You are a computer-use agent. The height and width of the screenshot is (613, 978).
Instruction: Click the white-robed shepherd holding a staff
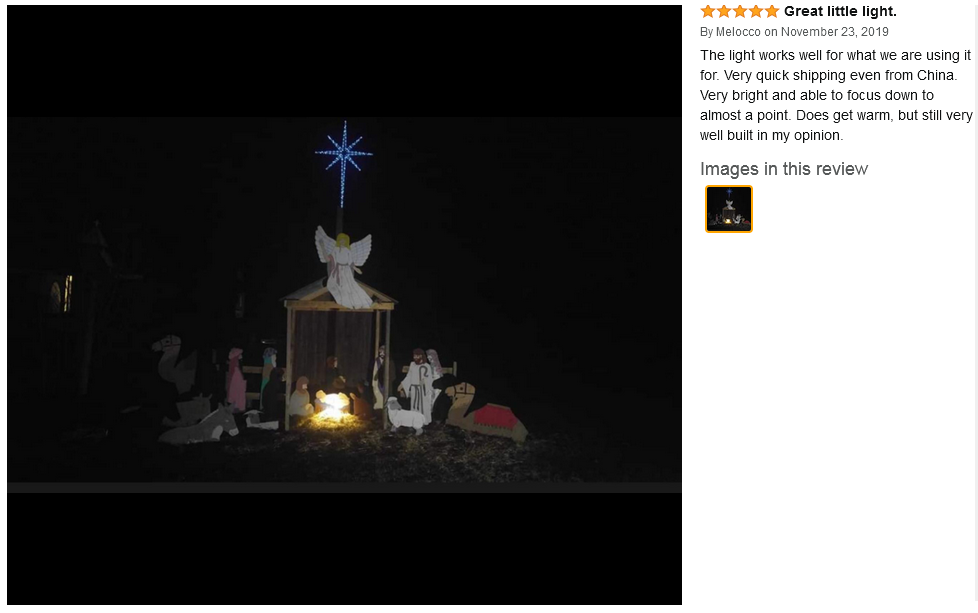[x=419, y=384]
